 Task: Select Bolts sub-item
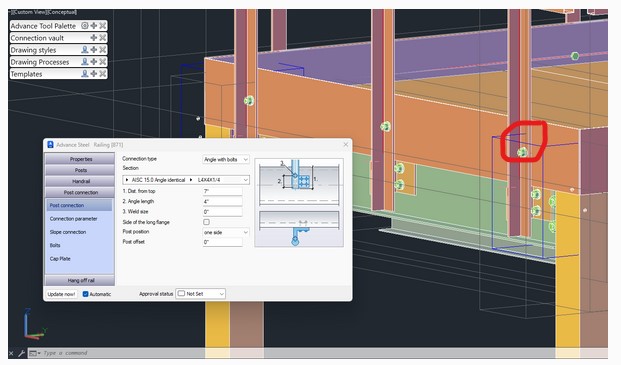[55, 245]
